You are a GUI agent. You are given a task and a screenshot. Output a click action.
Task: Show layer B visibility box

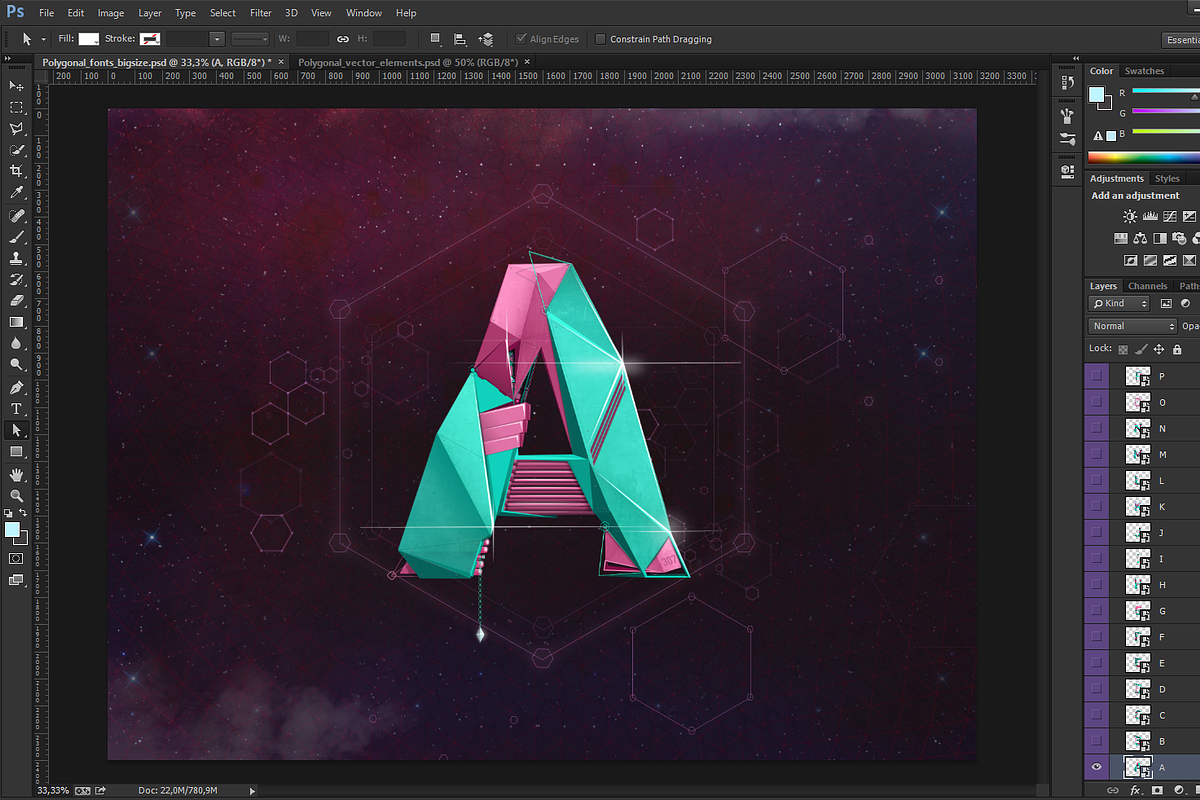tap(1097, 741)
